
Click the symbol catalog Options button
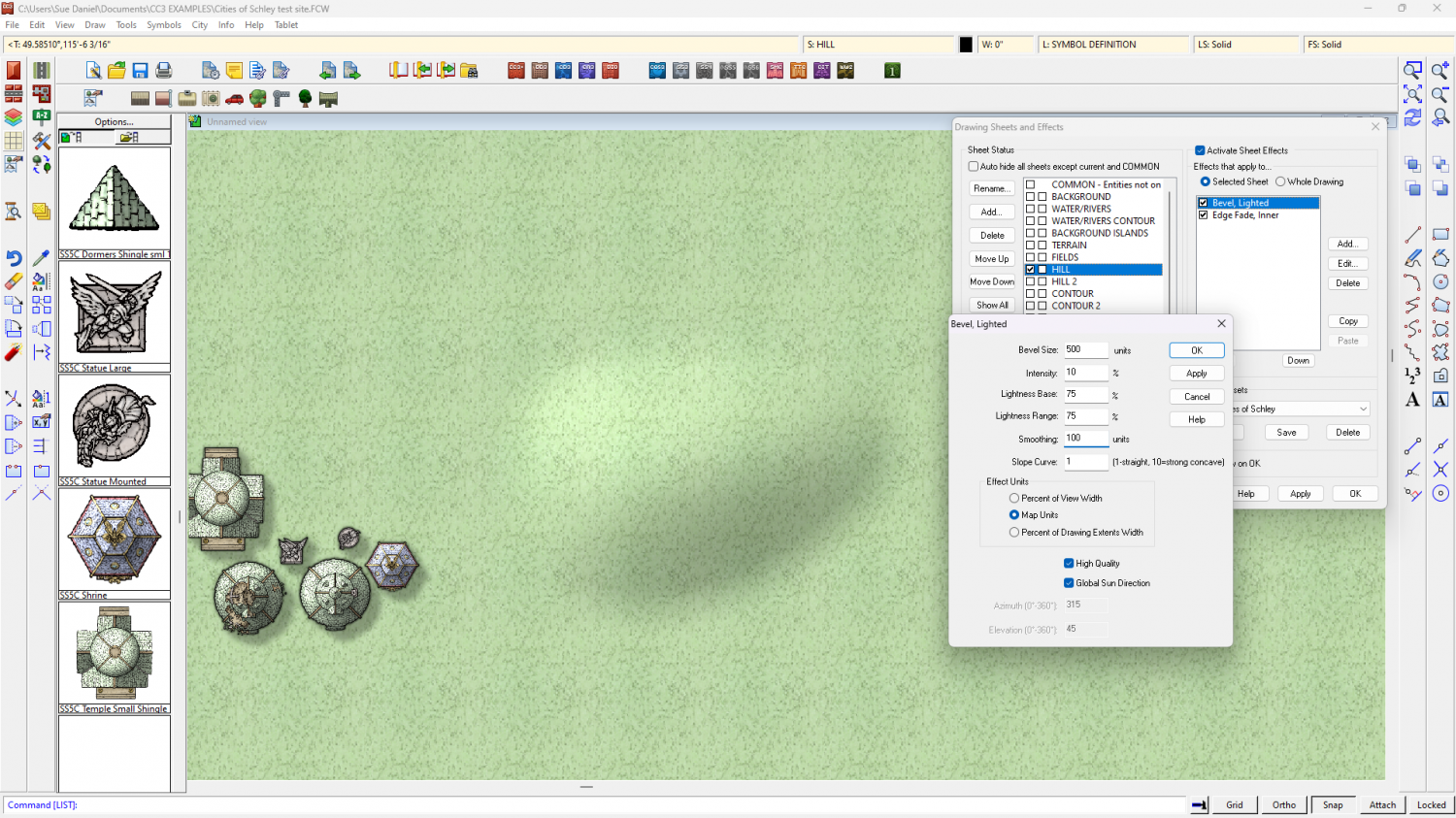click(115, 122)
